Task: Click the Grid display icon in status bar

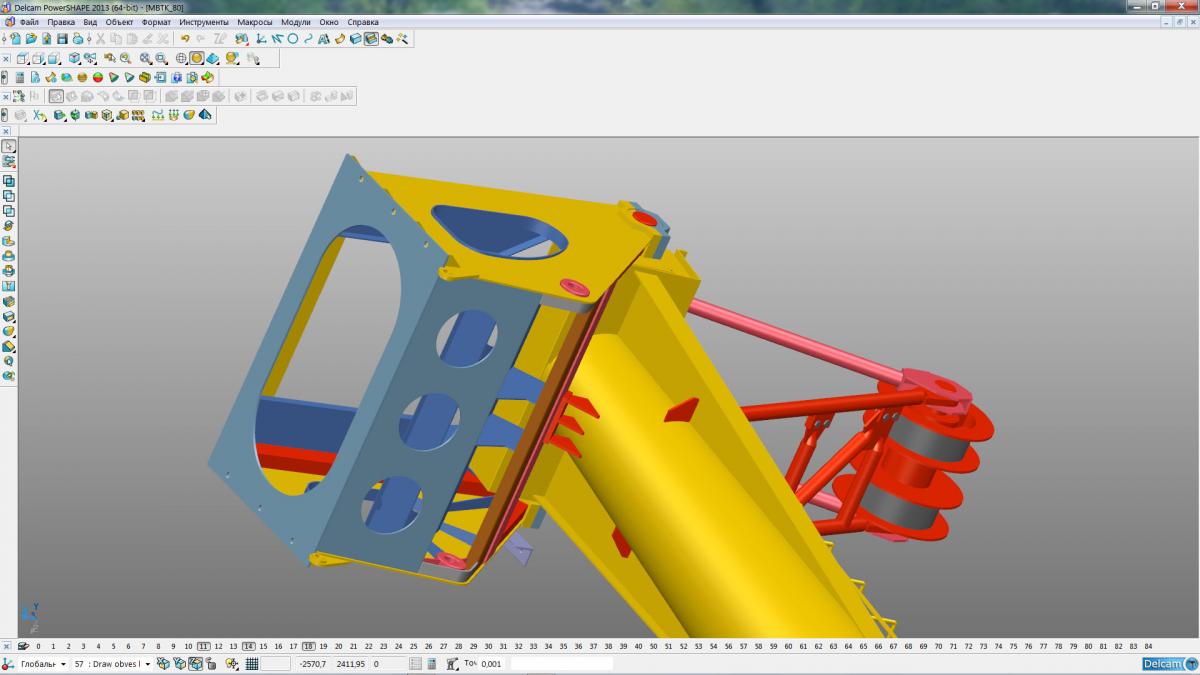Action: [x=252, y=664]
